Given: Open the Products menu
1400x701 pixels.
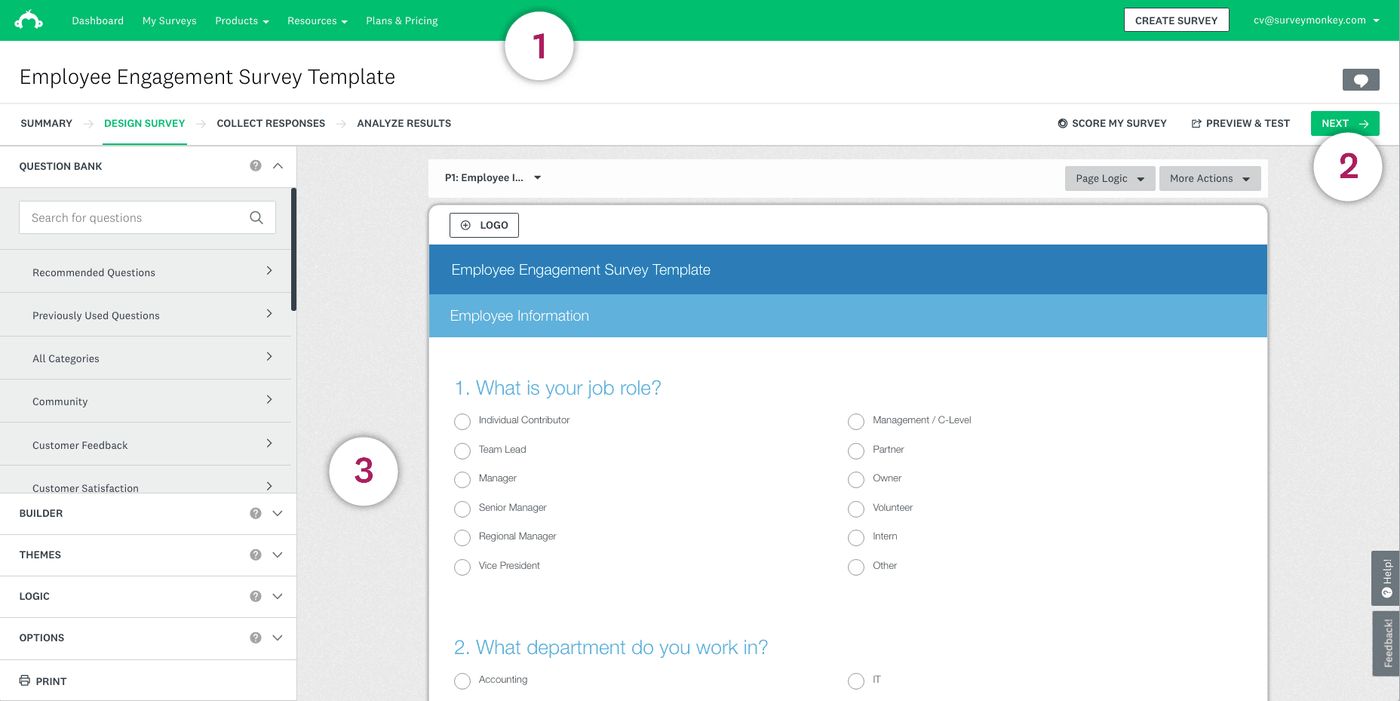Looking at the screenshot, I should pyautogui.click(x=241, y=21).
